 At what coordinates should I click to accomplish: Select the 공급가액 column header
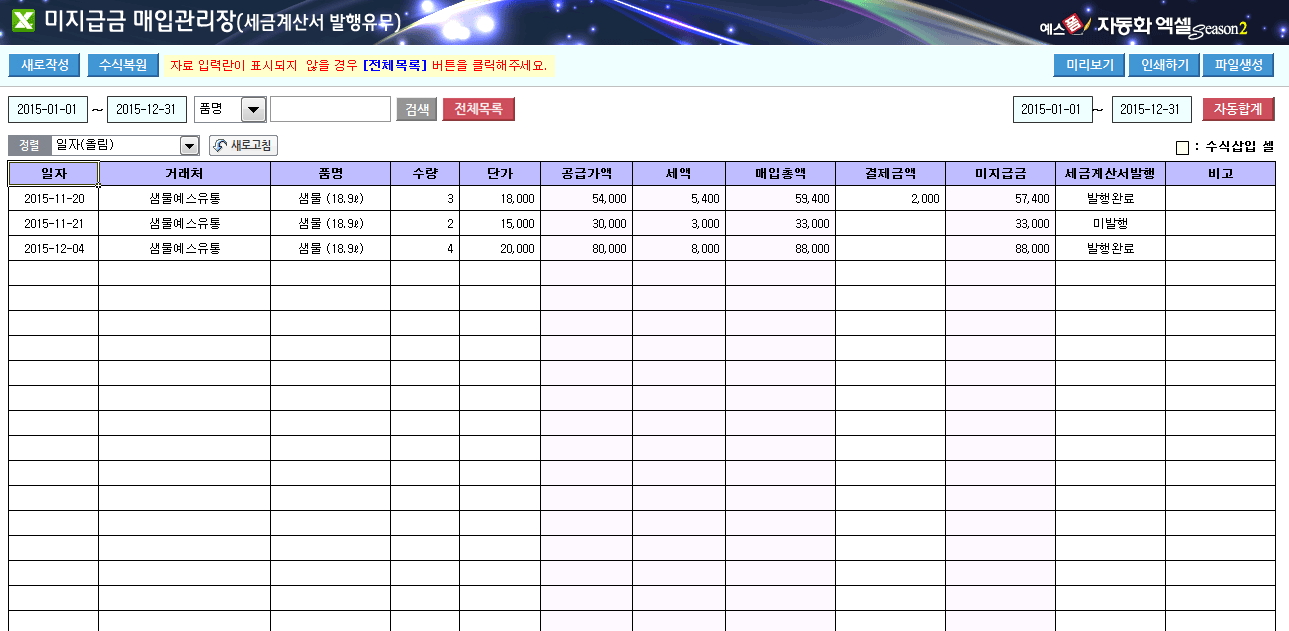[586, 173]
